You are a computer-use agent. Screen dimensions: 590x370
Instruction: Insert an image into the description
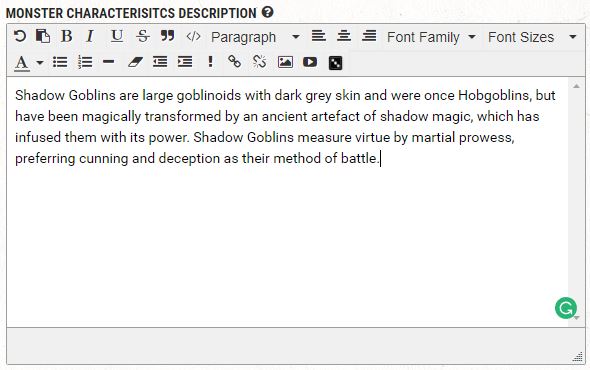[285, 62]
